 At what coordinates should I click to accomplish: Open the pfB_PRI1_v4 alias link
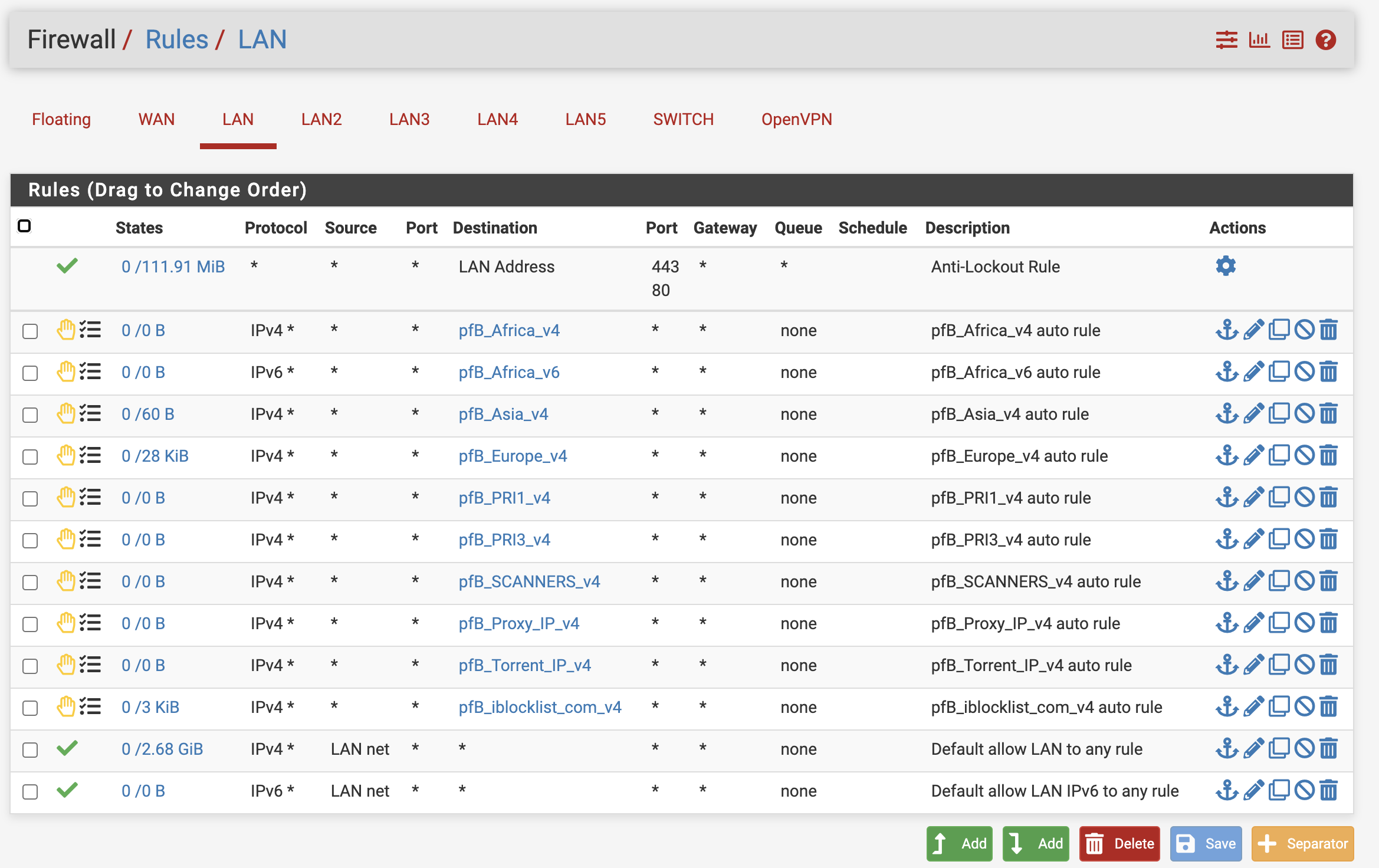504,498
